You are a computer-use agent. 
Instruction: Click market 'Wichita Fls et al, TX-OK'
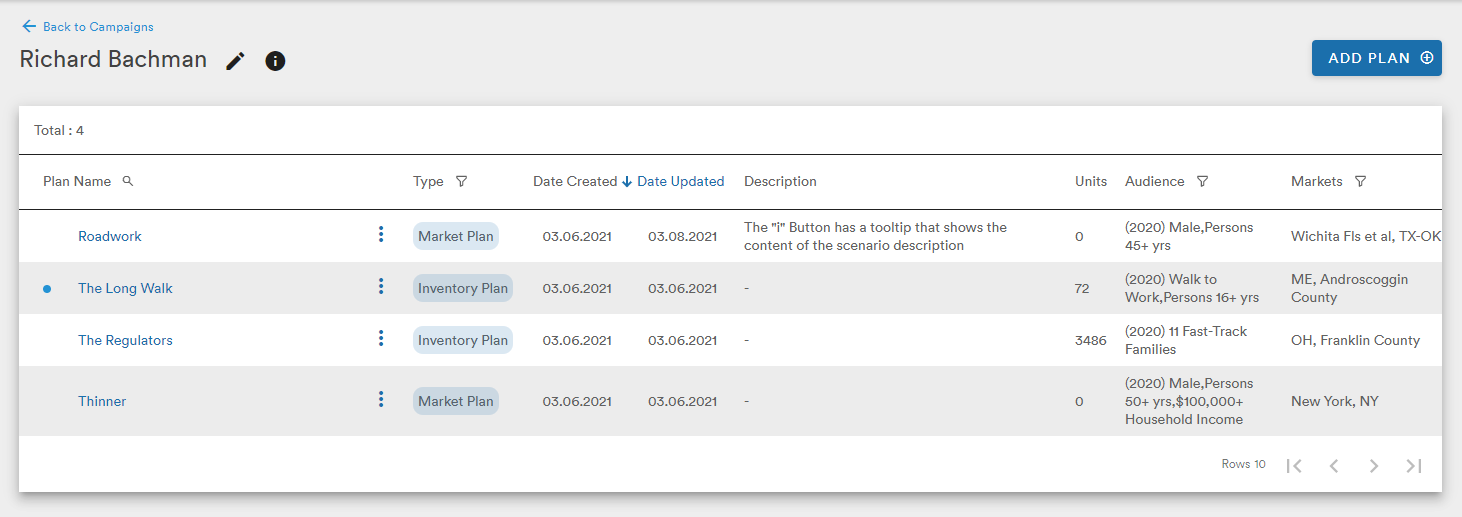1366,236
